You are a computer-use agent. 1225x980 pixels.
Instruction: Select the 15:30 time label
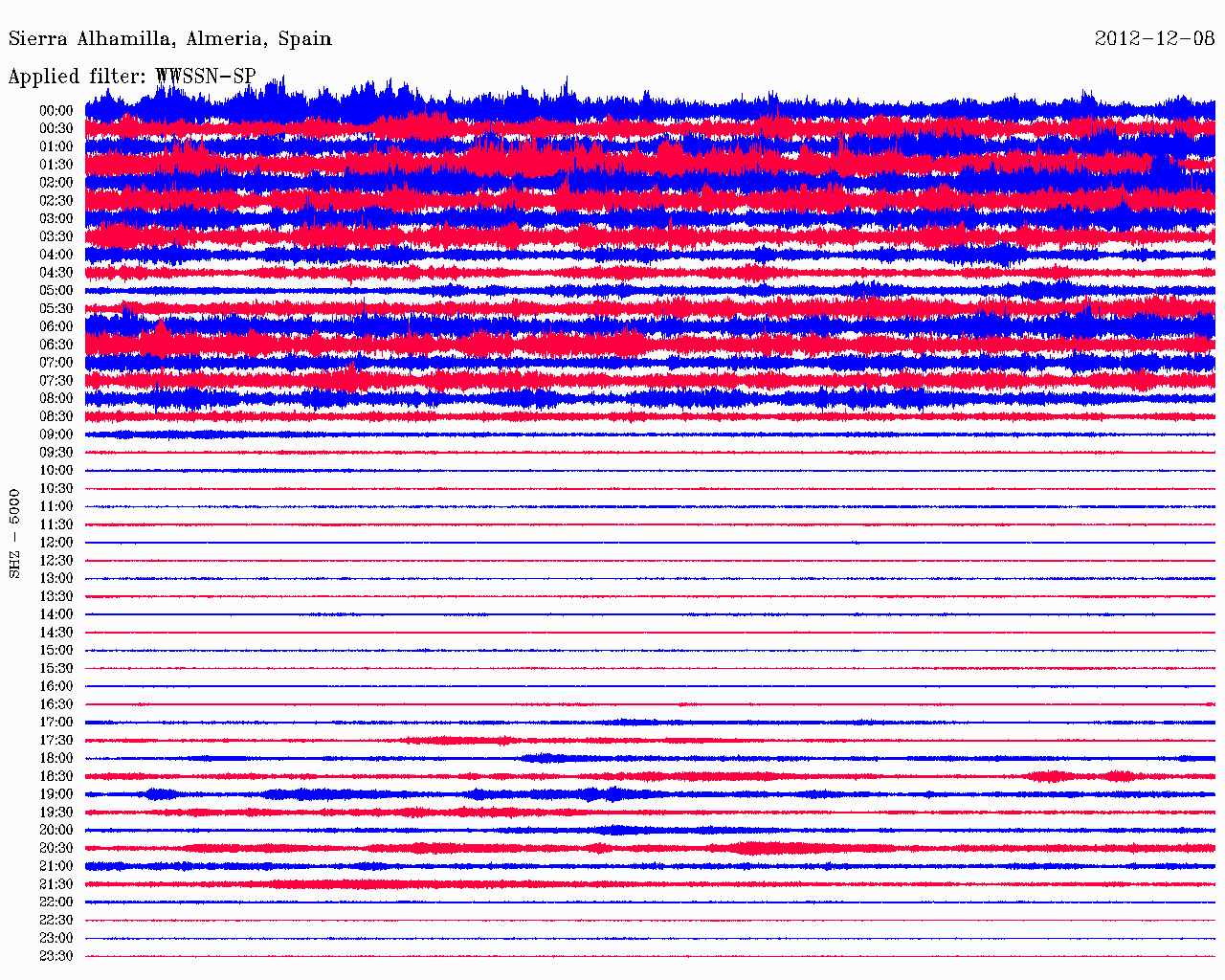[56, 669]
